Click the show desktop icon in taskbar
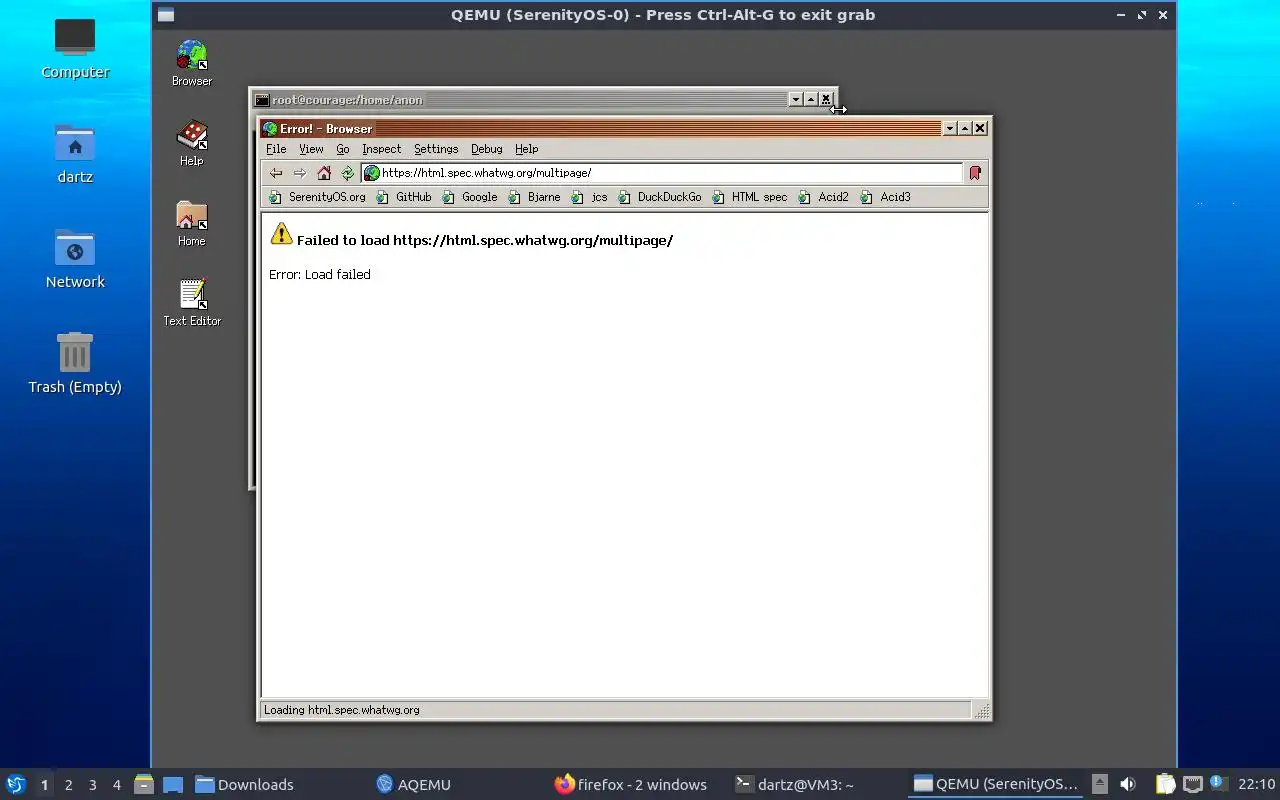 [x=172, y=784]
